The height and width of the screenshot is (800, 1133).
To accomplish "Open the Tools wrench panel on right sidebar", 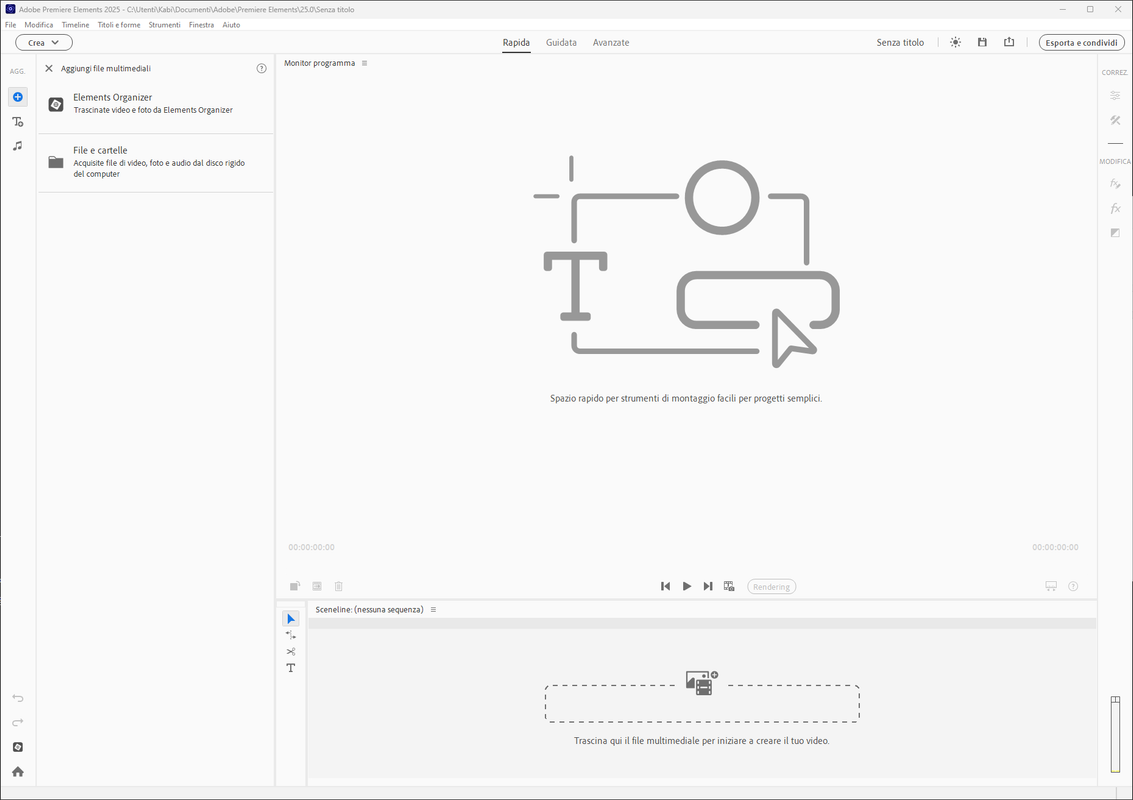I will [1115, 121].
